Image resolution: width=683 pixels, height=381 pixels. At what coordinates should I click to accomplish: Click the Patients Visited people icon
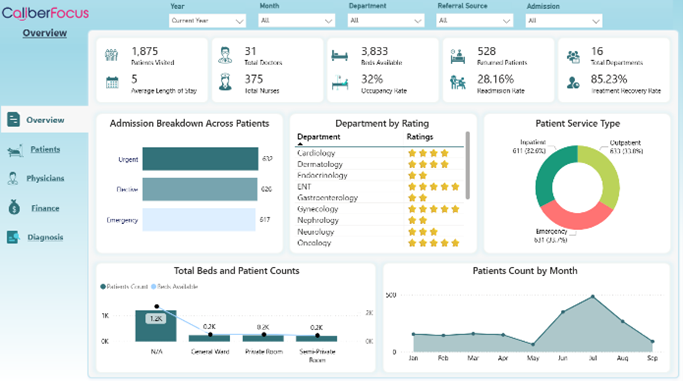(x=112, y=55)
